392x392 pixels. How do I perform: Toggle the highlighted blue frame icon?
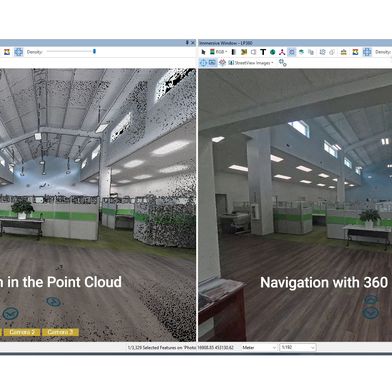tap(292, 52)
